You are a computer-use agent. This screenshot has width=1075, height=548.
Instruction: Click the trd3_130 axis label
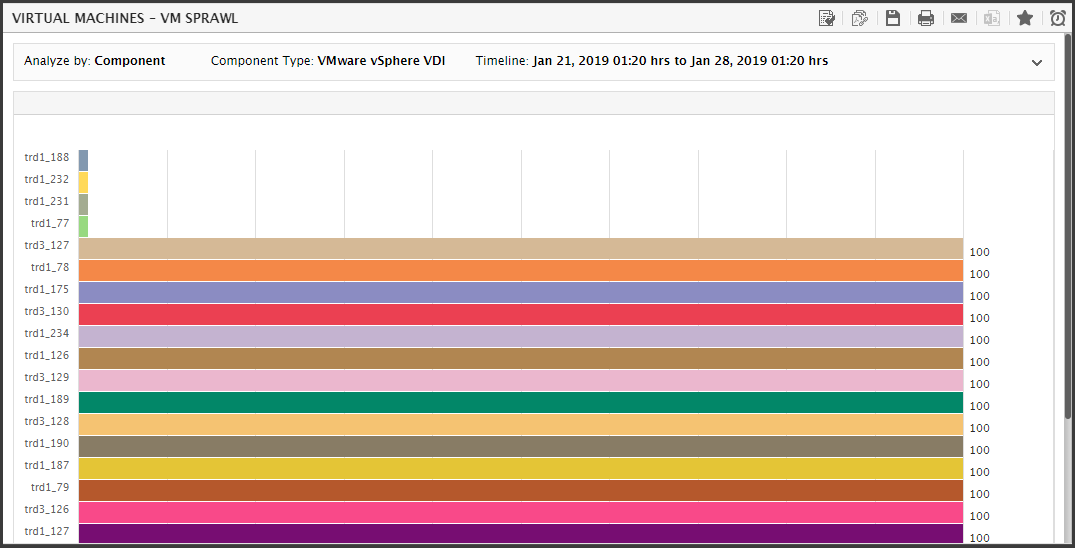(46, 312)
